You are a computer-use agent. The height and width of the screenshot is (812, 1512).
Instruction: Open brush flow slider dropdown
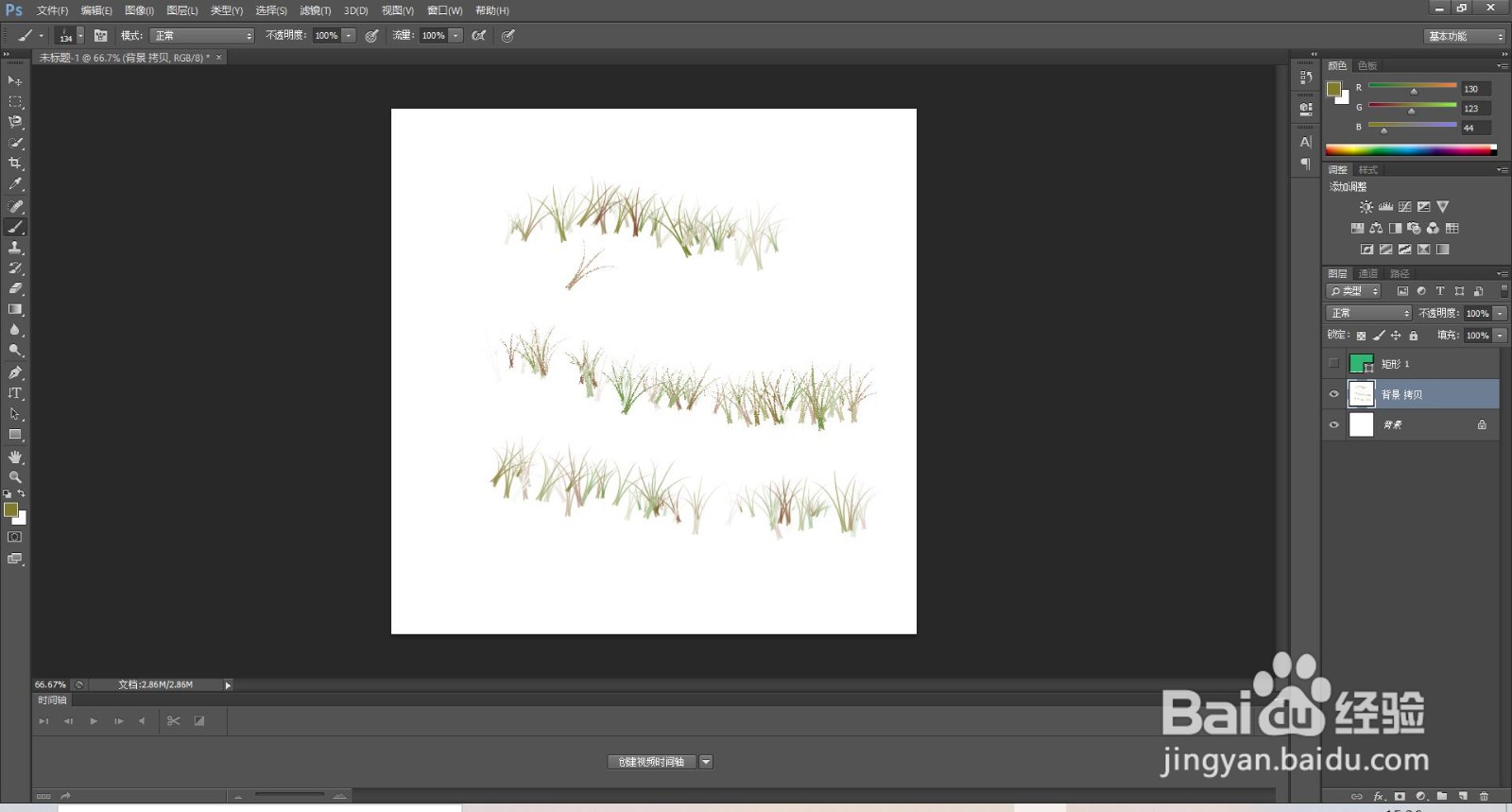[455, 36]
